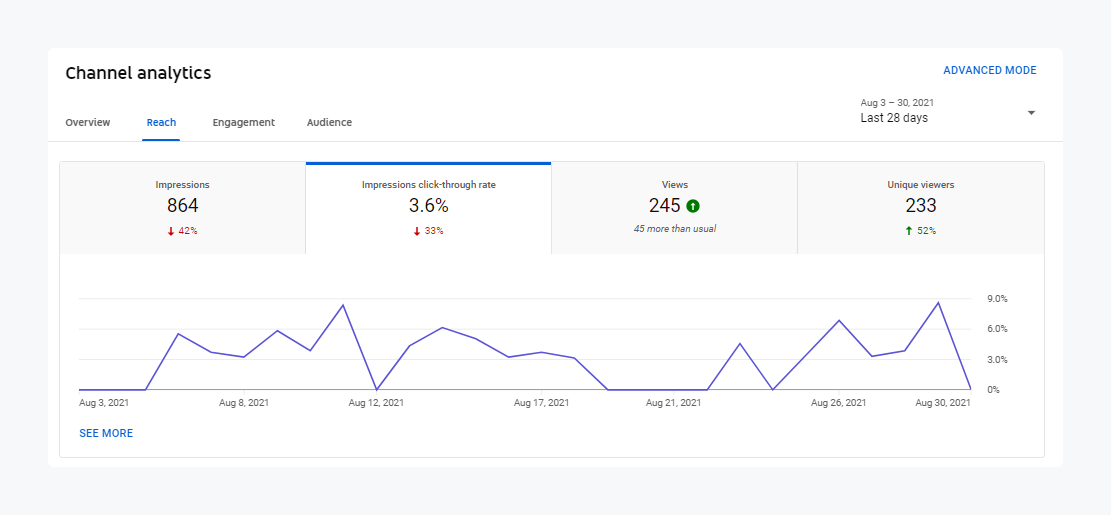Open the date range dropdown arrow
The height and width of the screenshot is (515, 1111).
tap(1031, 112)
